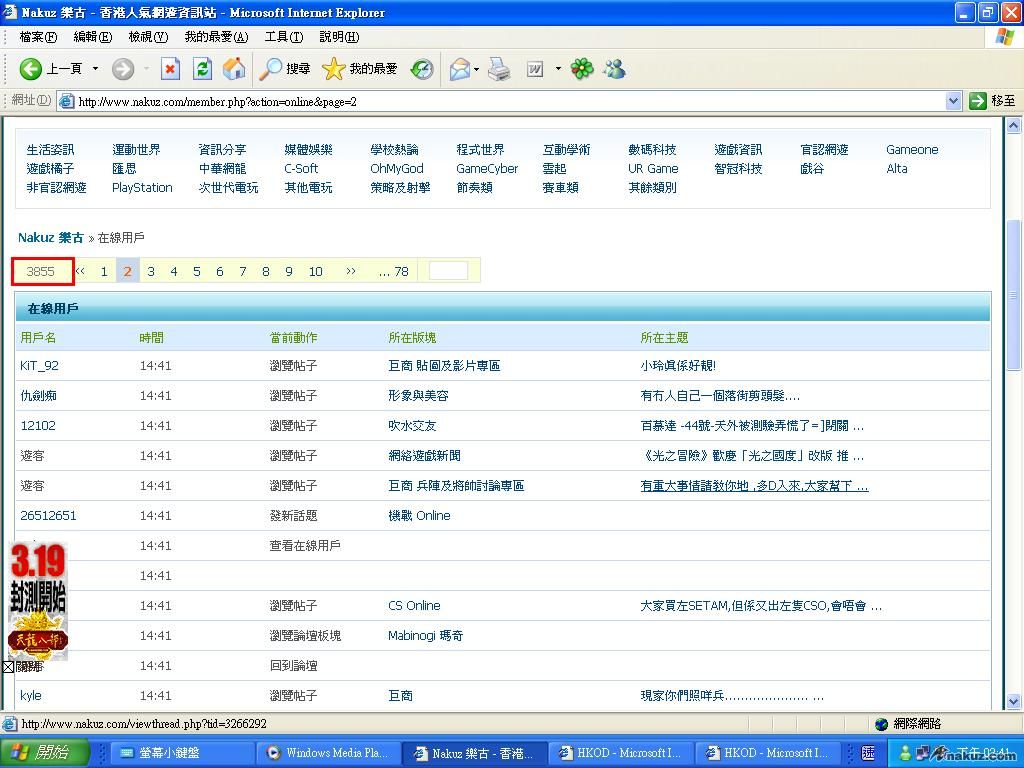Click the grey Forward arrow button

[x=123, y=69]
